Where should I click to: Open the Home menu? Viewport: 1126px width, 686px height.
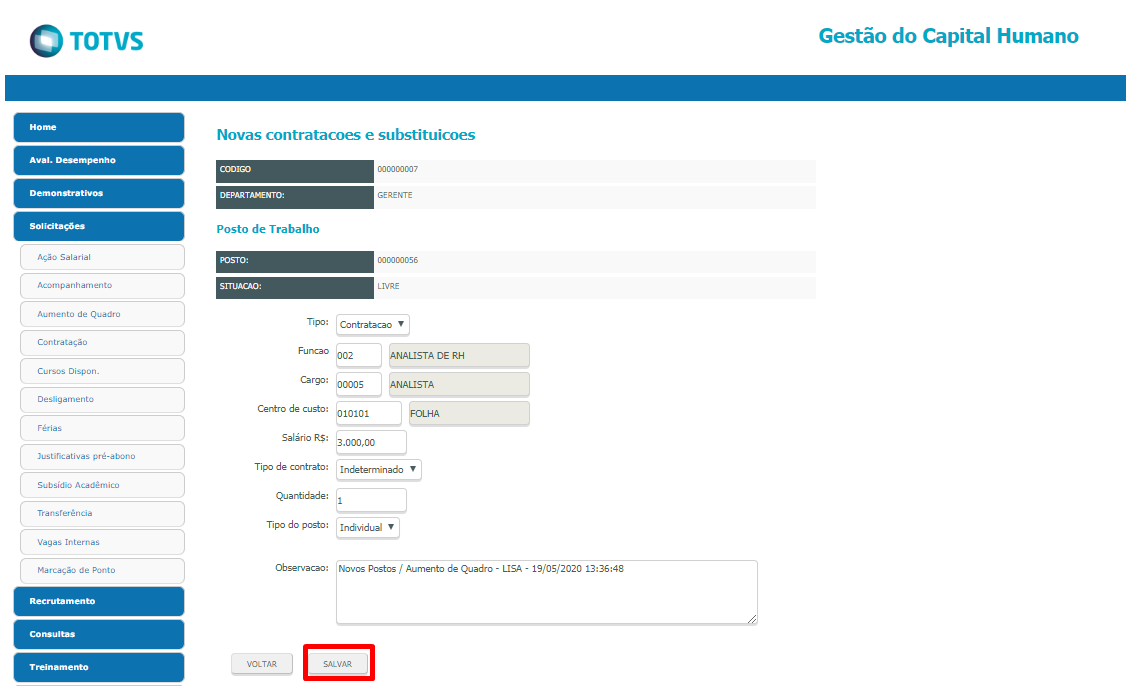99,127
